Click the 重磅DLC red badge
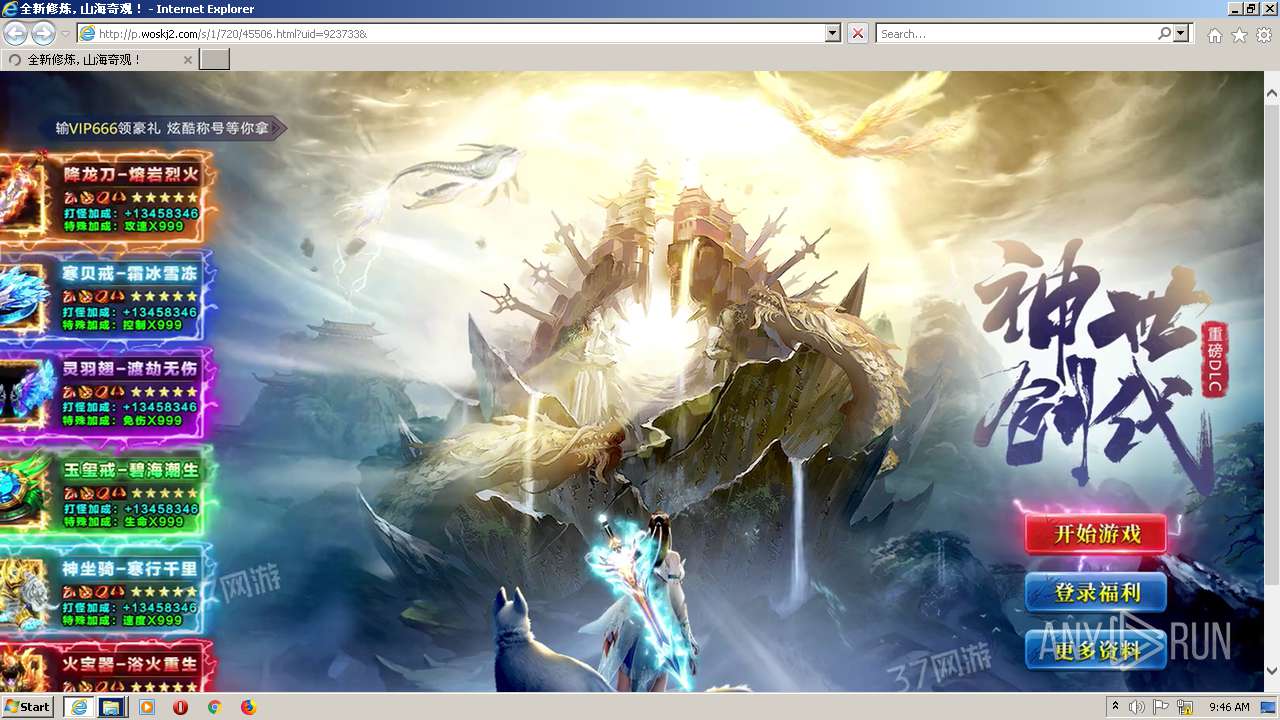 tap(1214, 358)
